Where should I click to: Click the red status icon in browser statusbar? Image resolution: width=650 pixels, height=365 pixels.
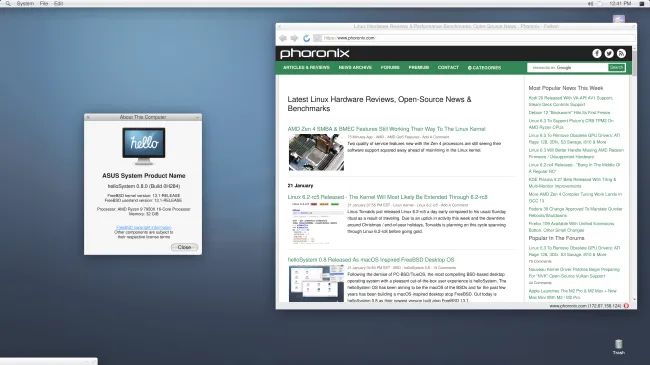coord(626,306)
